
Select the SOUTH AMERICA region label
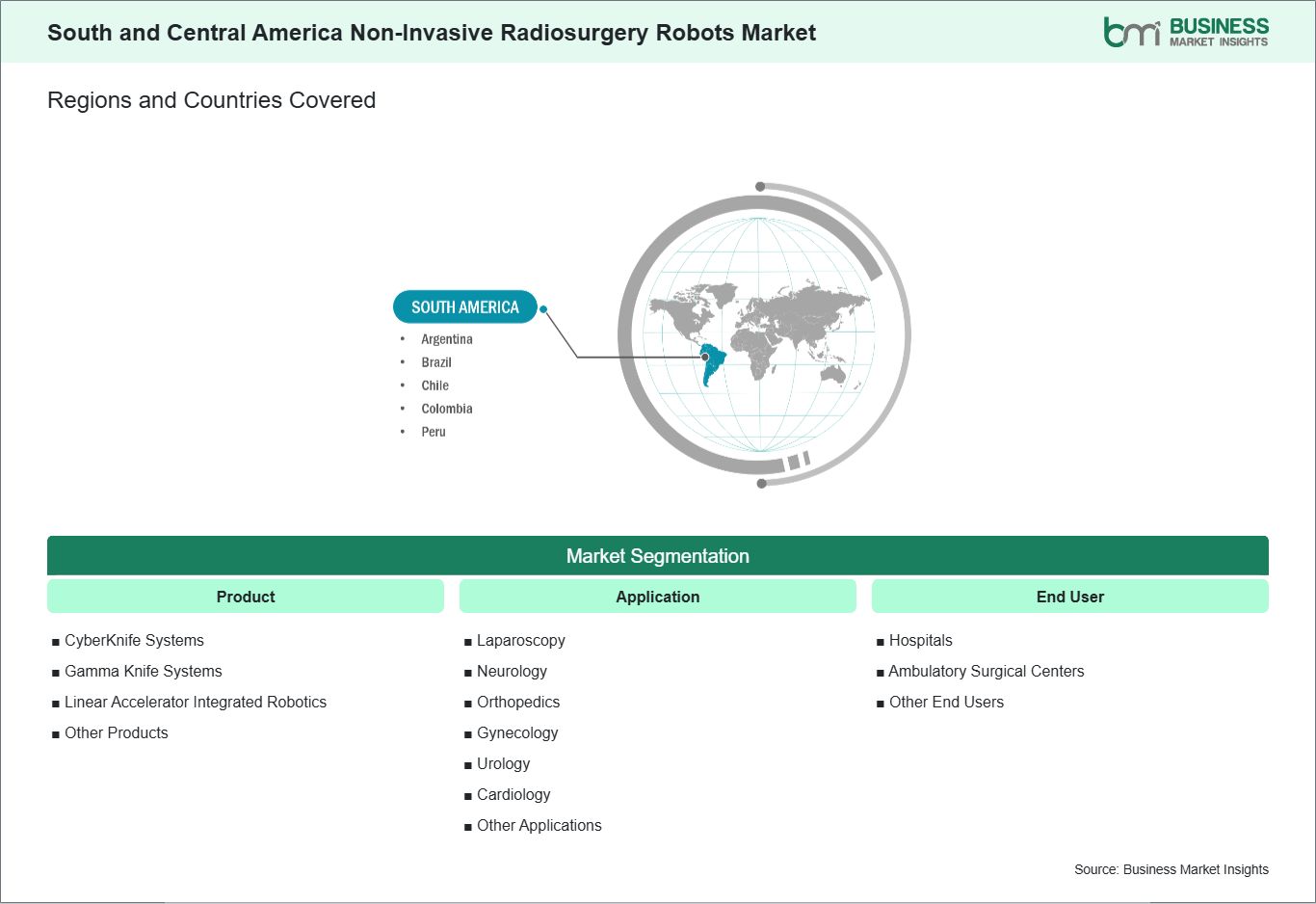click(465, 306)
